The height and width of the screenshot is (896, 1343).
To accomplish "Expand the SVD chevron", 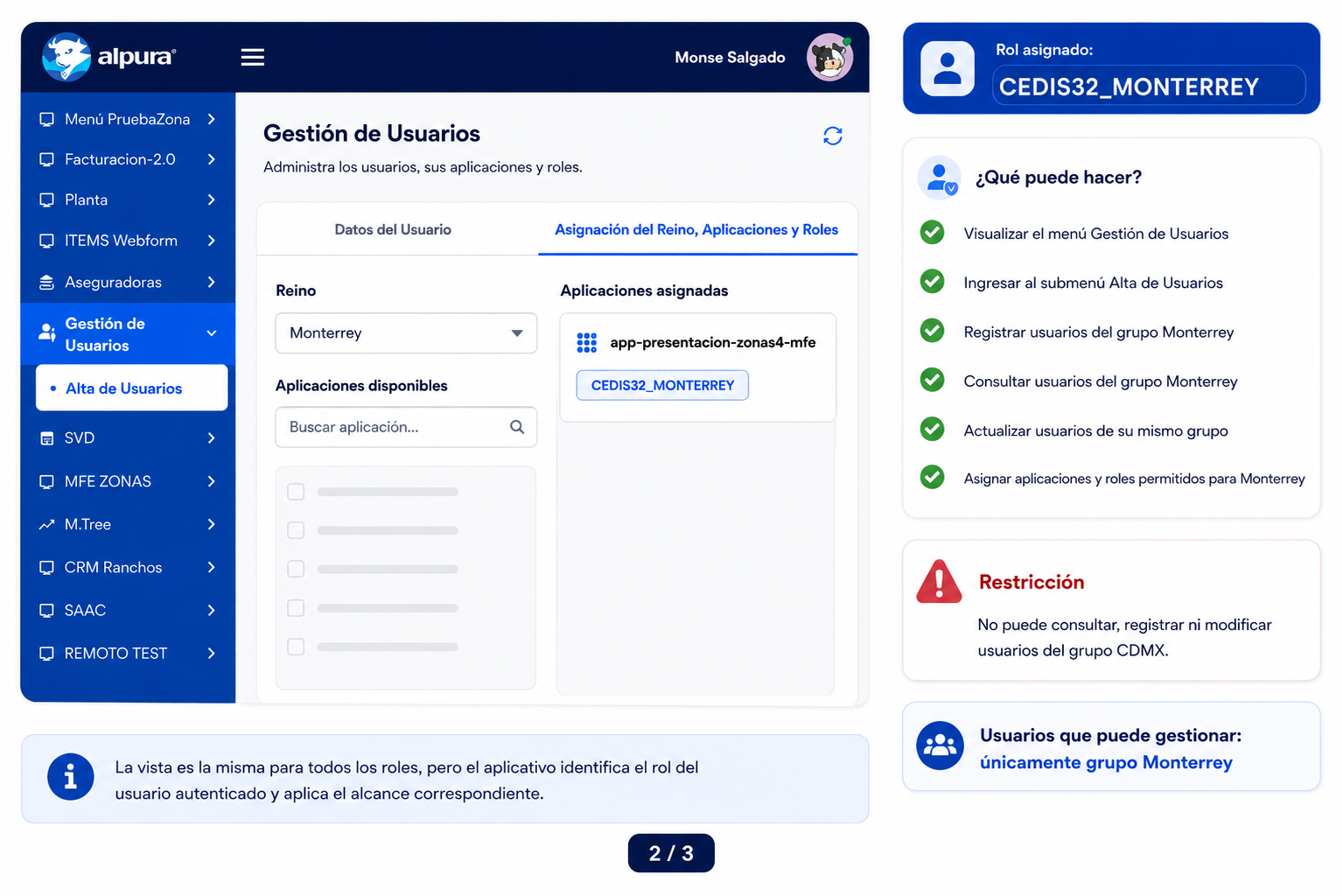I will click(212, 438).
